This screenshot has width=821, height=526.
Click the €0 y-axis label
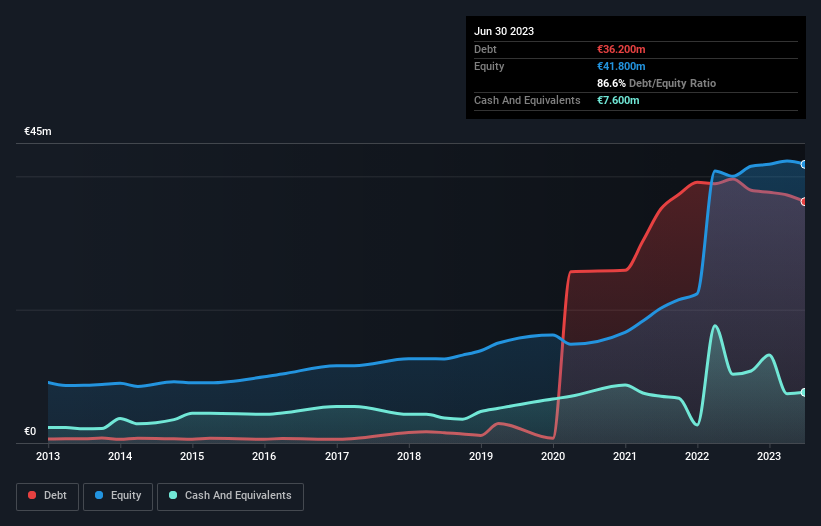point(30,431)
